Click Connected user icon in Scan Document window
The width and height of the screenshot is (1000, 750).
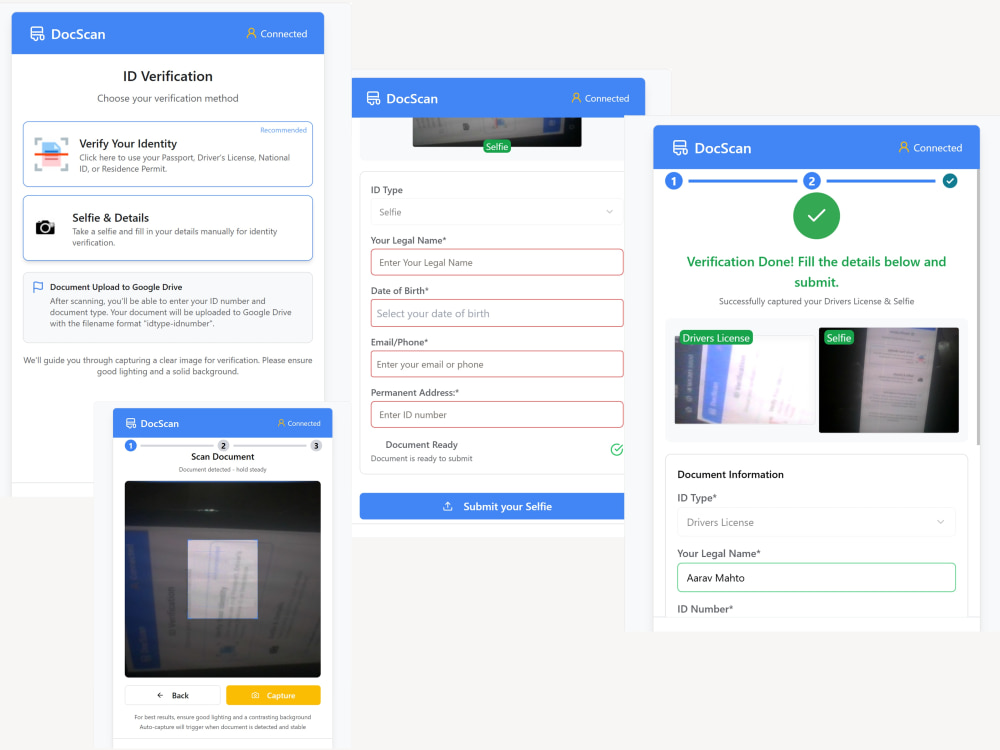[281, 423]
